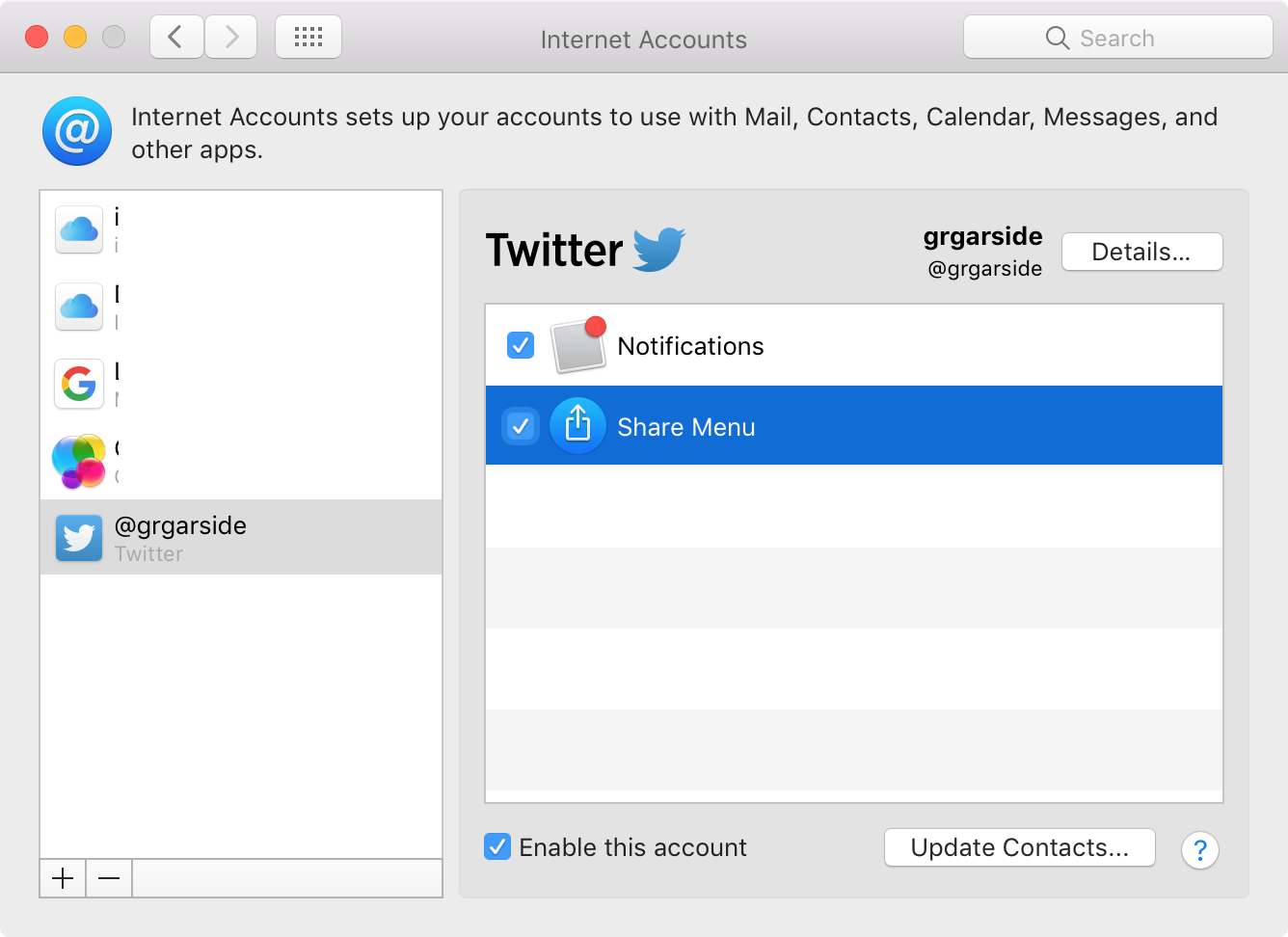1288x937 pixels.
Task: Select the Notifications row text
Action: pos(690,346)
